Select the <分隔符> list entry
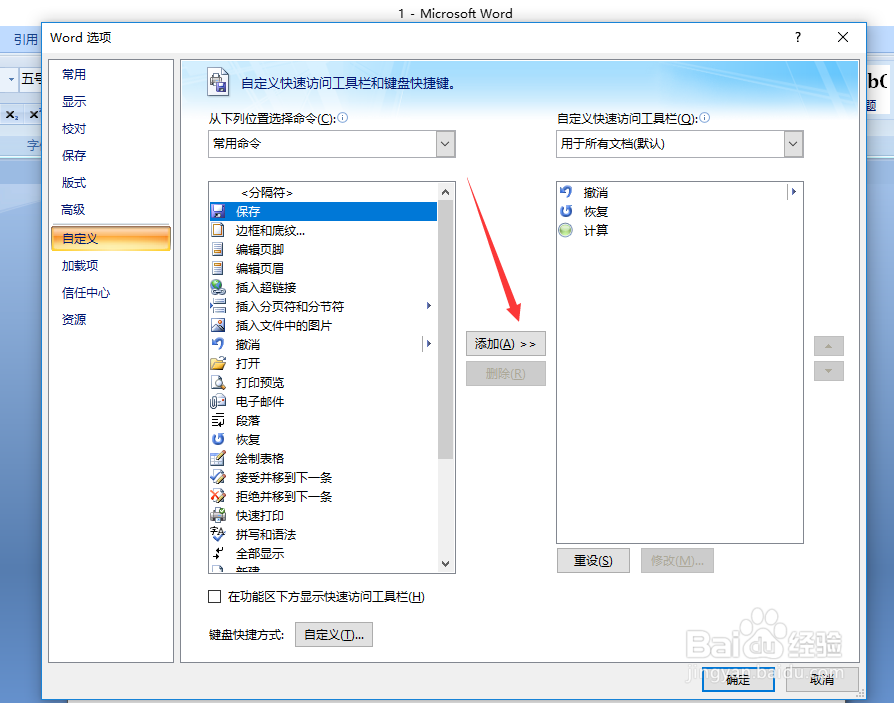 tap(323, 193)
